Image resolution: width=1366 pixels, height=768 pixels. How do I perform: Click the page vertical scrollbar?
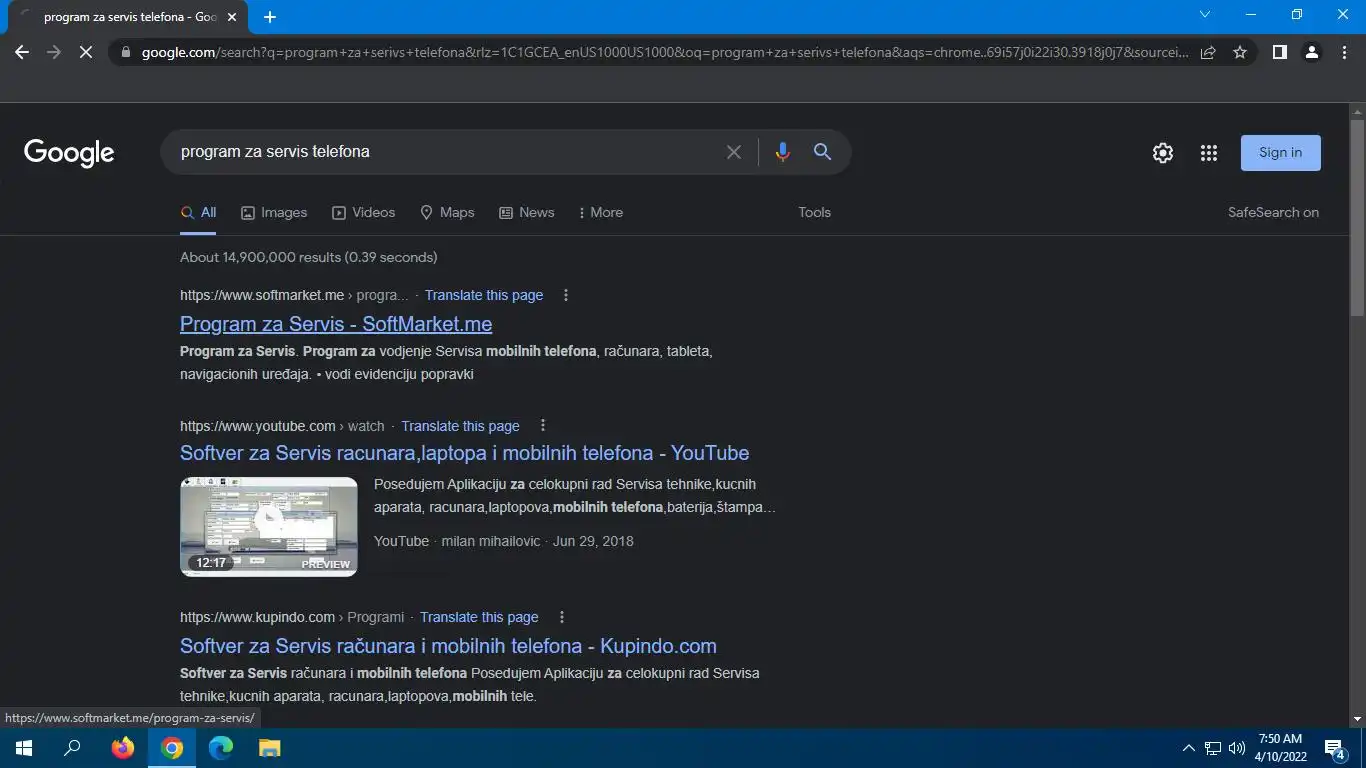[x=1357, y=216]
